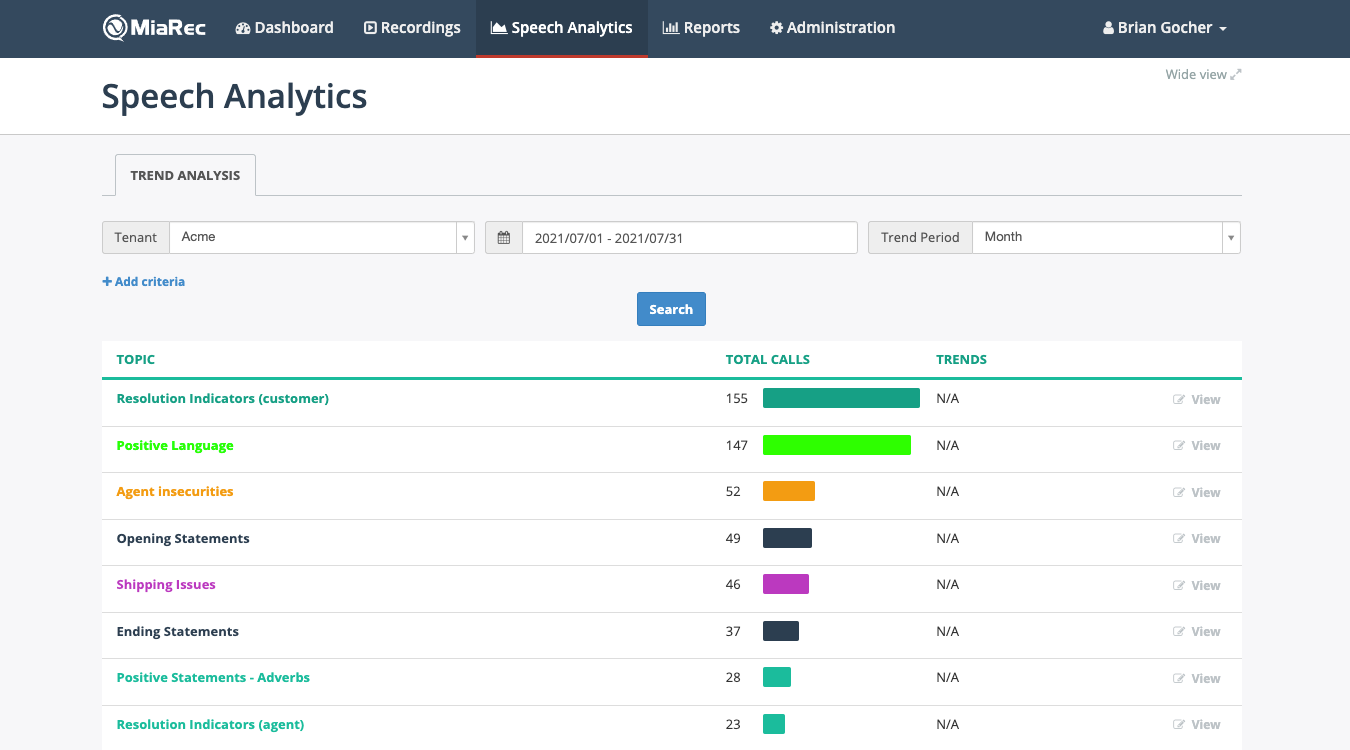
Task: Open the Ending Statements topic
Action: click(177, 631)
